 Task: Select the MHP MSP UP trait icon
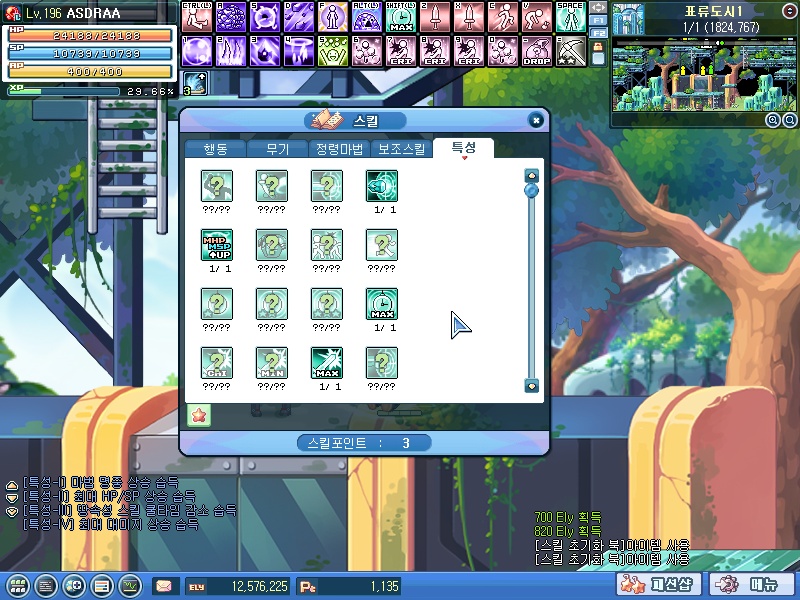point(217,245)
